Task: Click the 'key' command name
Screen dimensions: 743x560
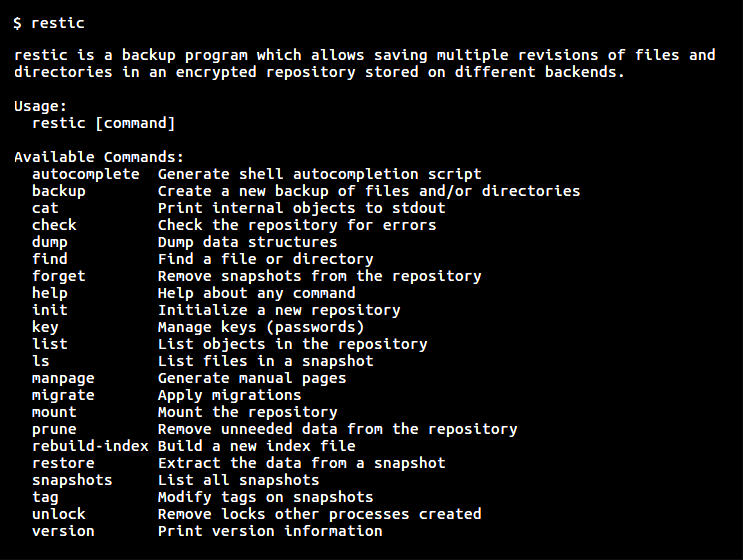Action: (45, 327)
